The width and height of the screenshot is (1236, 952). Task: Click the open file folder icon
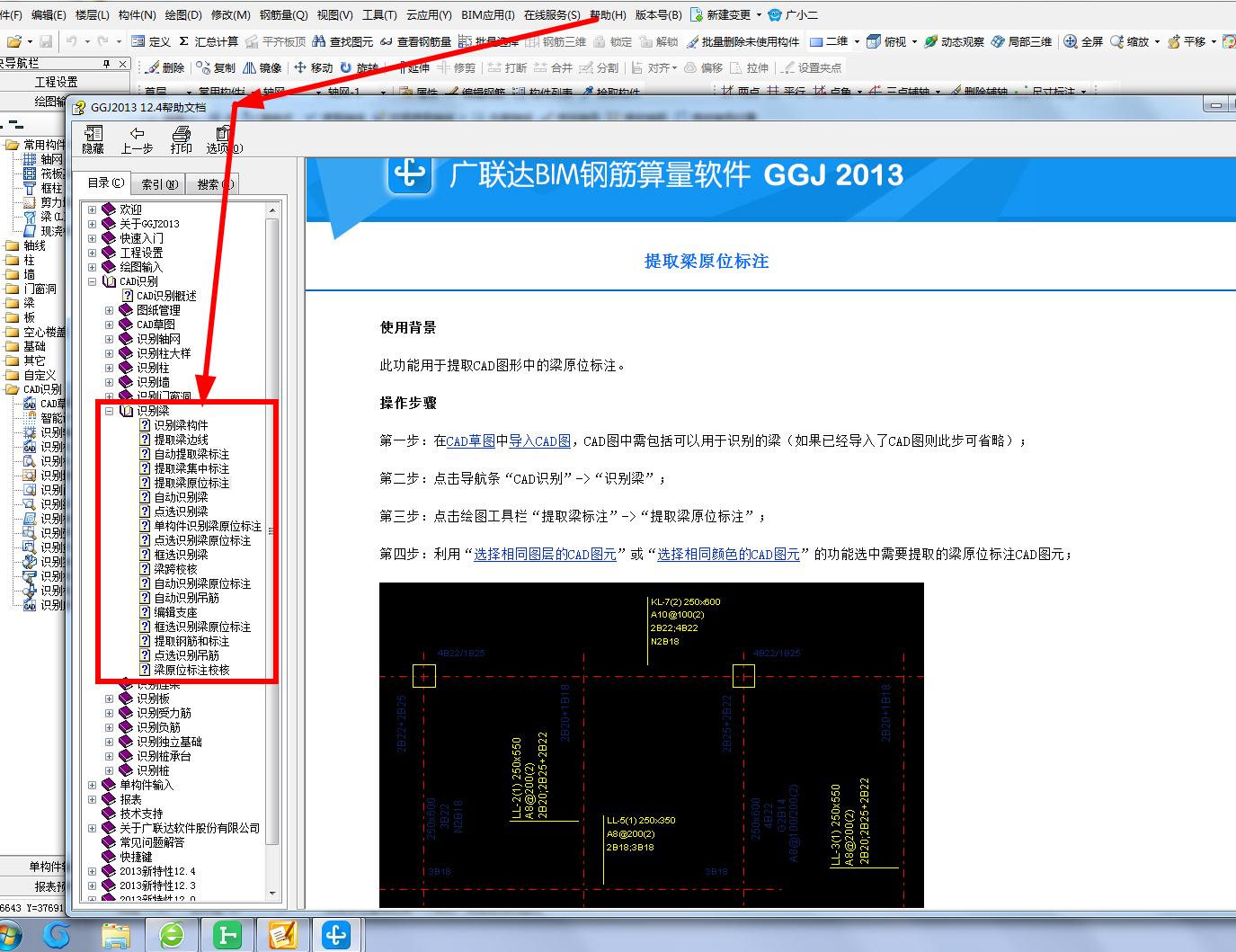13,41
